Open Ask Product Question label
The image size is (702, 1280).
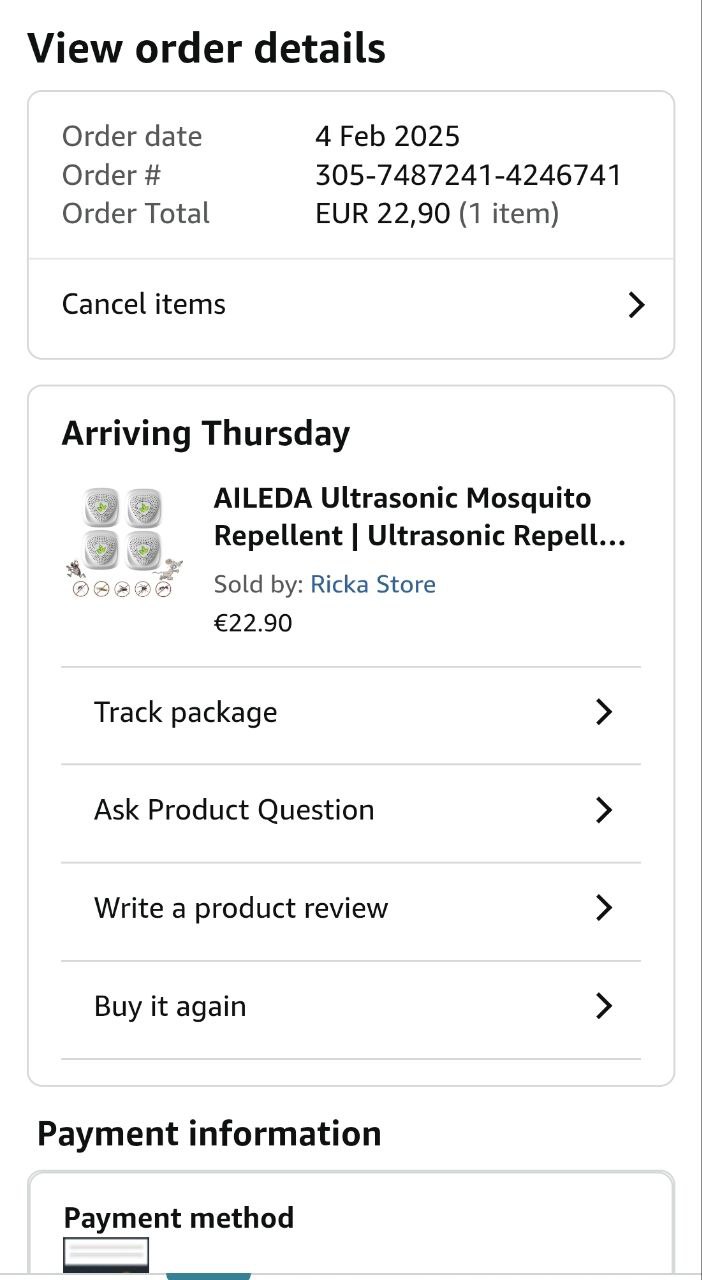point(234,810)
